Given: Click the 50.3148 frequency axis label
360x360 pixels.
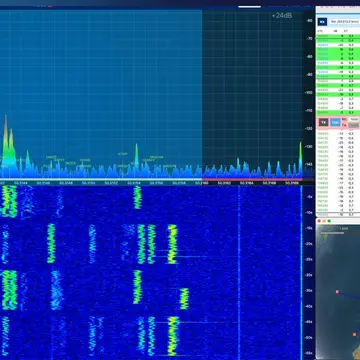Looking at the screenshot, I should (x=66, y=183).
